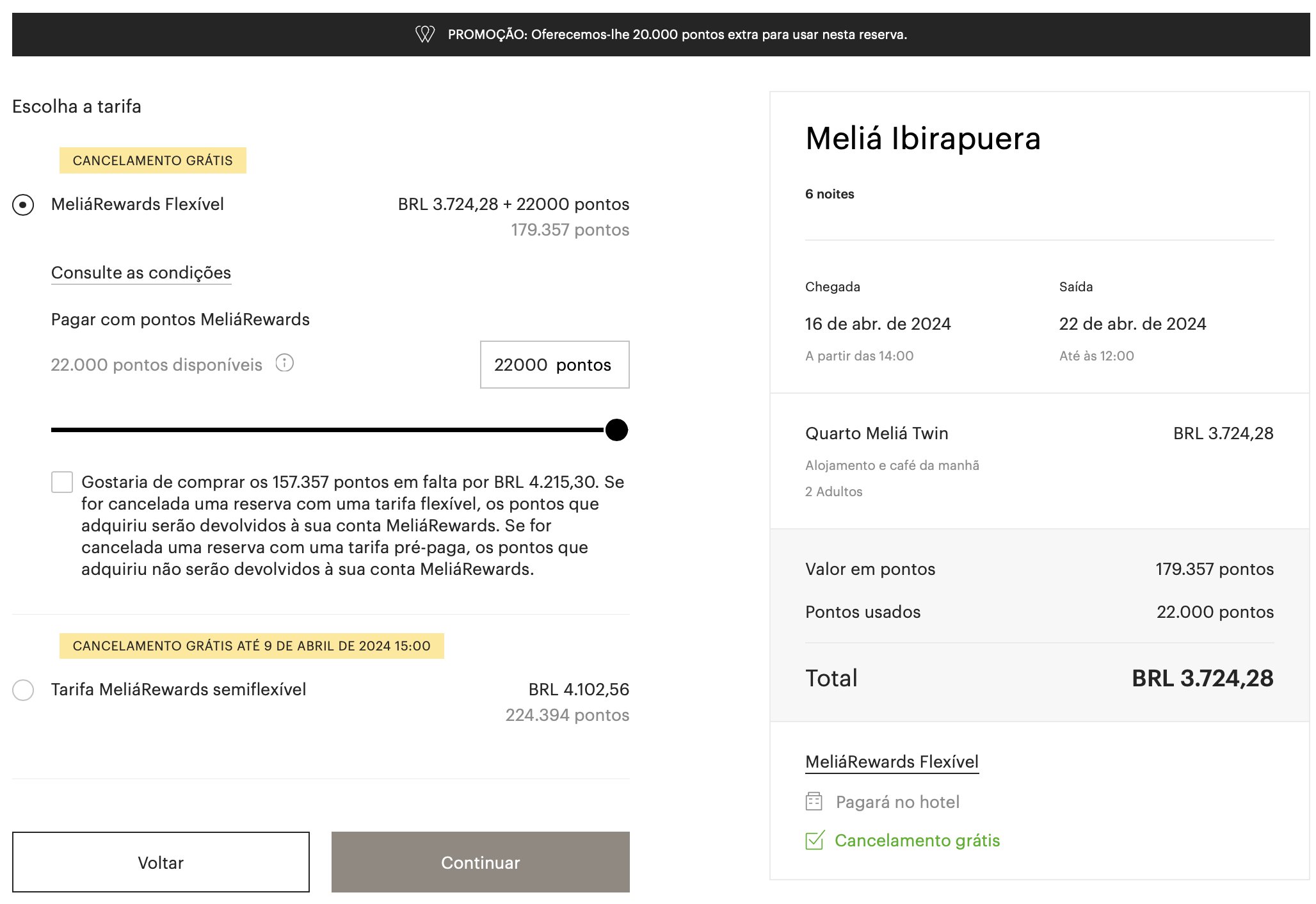Click the points slider handle
This screenshot has width=1316, height=904.
coord(617,430)
